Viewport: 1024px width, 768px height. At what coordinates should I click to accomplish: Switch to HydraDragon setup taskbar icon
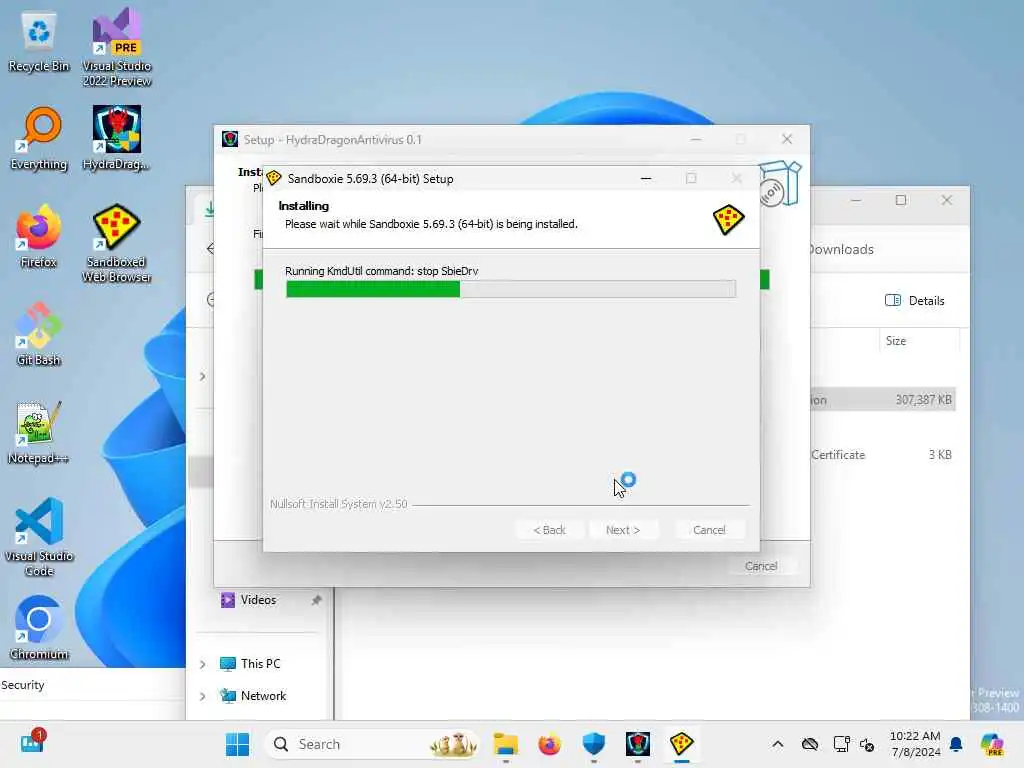pos(637,744)
